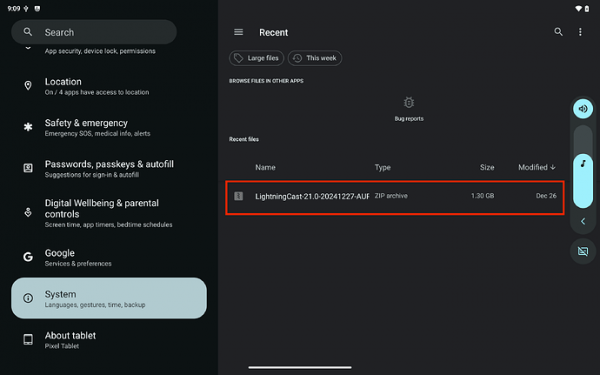The width and height of the screenshot is (600, 375).
Task: Tap the Wi-Fi status icon
Action: click(x=579, y=8)
